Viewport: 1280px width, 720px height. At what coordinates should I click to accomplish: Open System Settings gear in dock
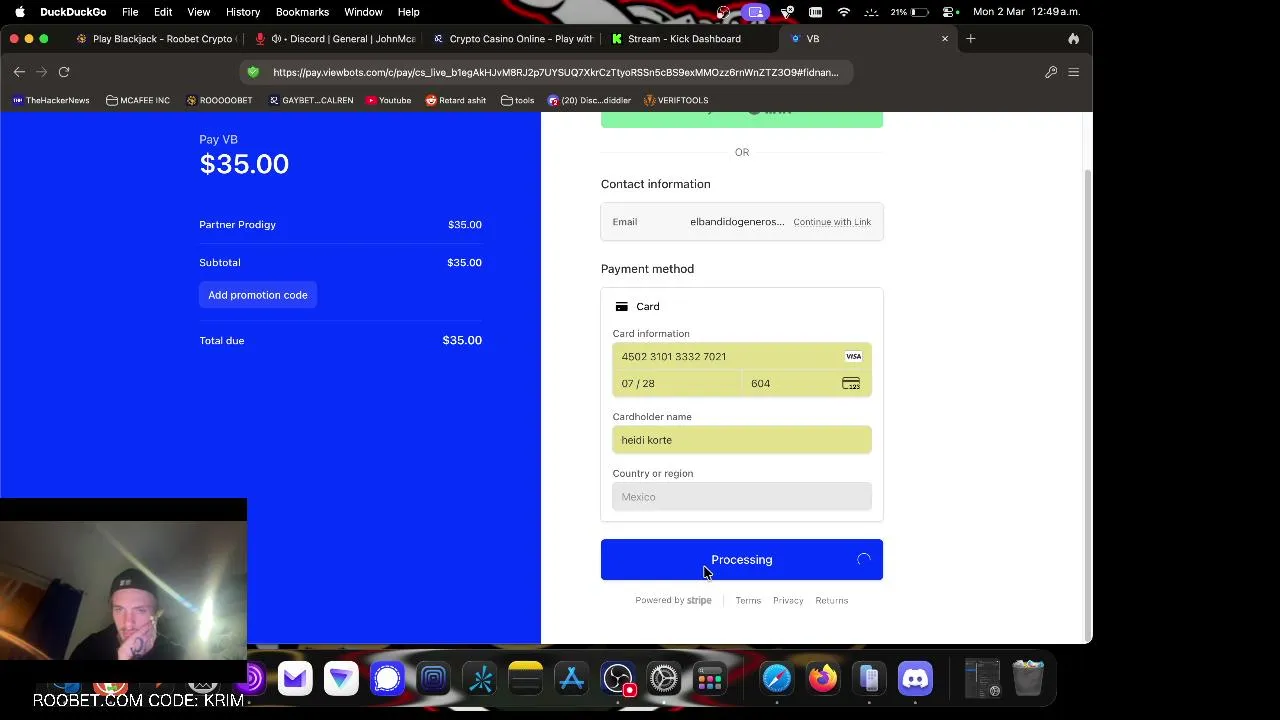click(664, 679)
